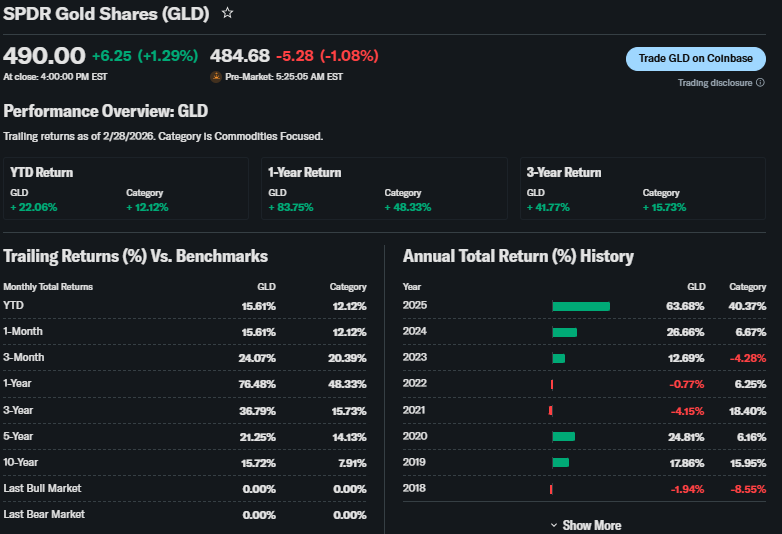Click the Performance Overview: GLD heading

click(x=105, y=111)
